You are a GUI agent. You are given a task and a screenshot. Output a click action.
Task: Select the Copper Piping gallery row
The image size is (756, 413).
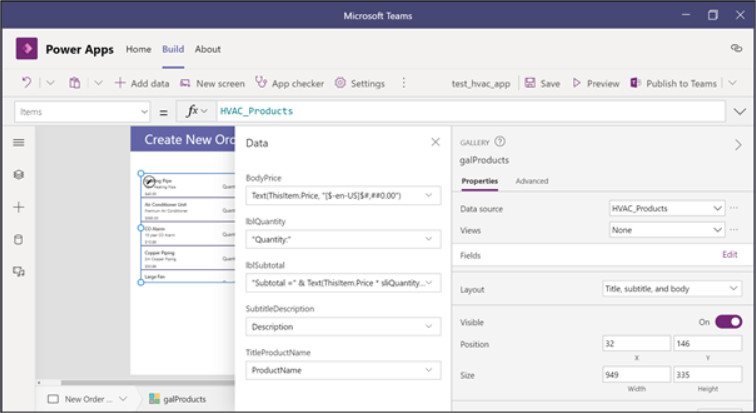click(x=188, y=258)
